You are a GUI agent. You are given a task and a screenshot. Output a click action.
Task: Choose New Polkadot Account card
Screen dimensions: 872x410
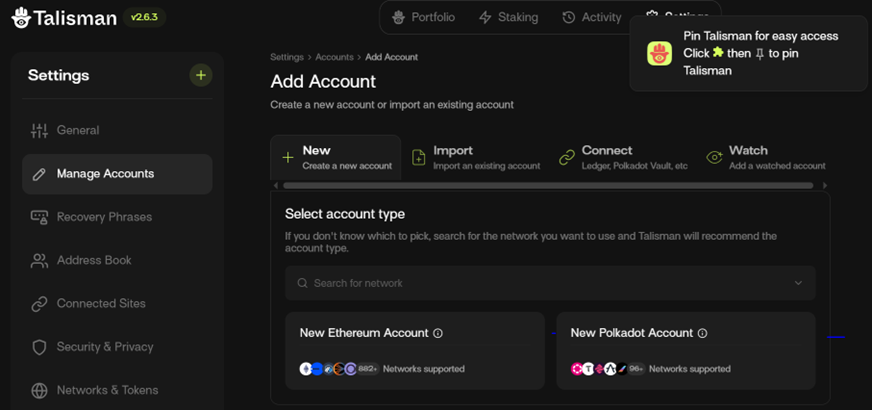[686, 351]
